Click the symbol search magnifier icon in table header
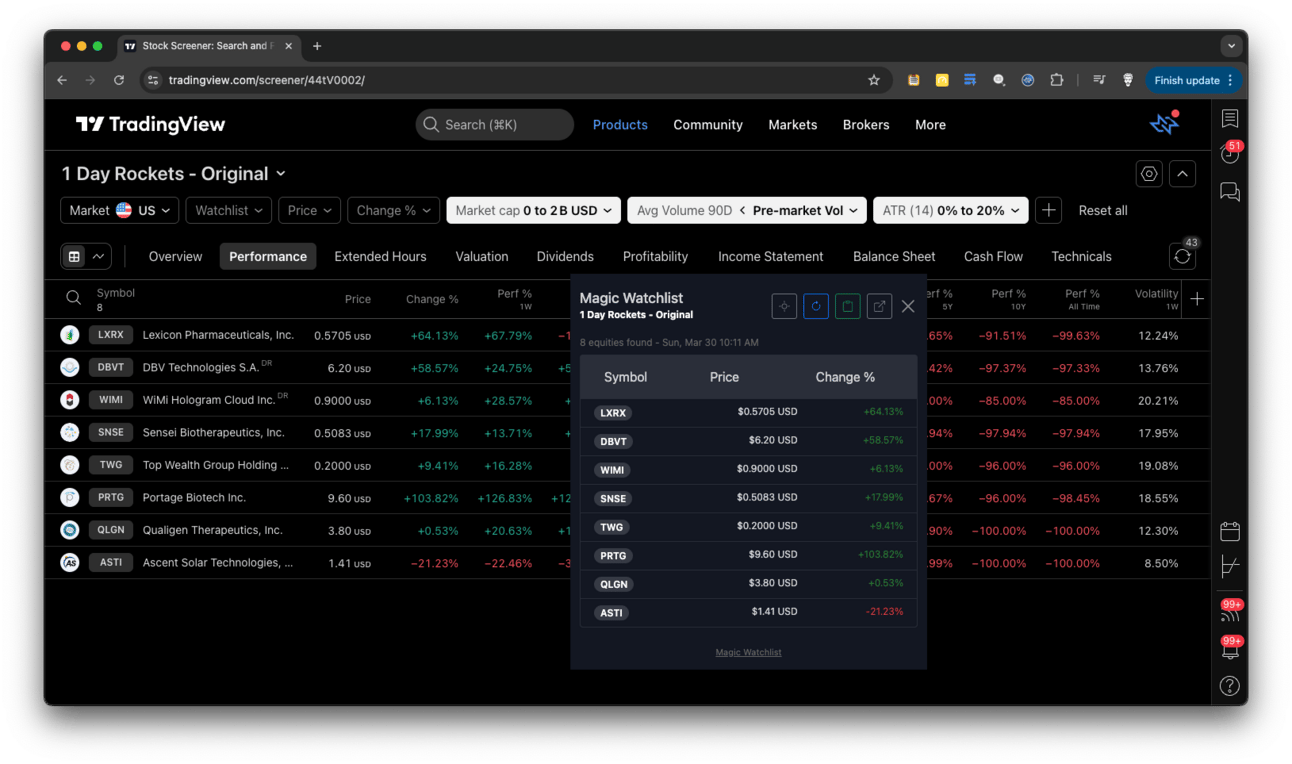1292x764 pixels. (x=73, y=298)
